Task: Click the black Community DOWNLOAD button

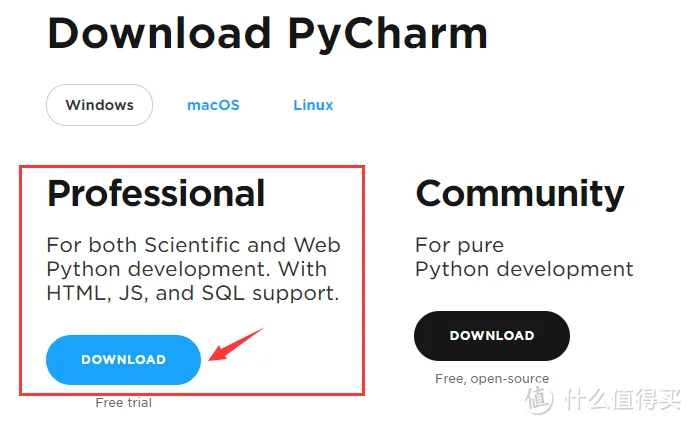Action: 492,336
